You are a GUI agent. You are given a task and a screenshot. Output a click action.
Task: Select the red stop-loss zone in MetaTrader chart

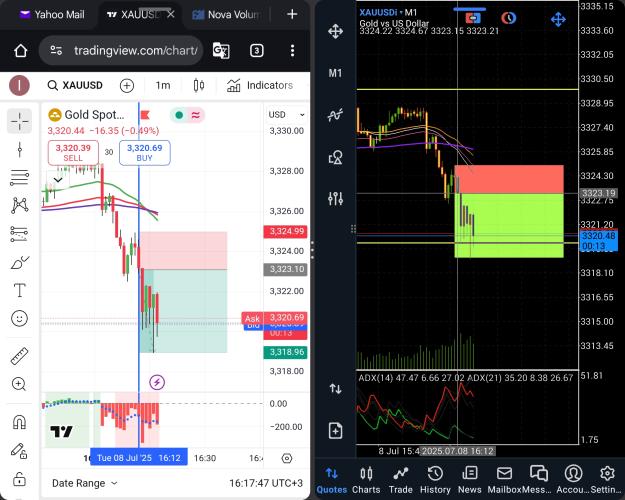(509, 179)
